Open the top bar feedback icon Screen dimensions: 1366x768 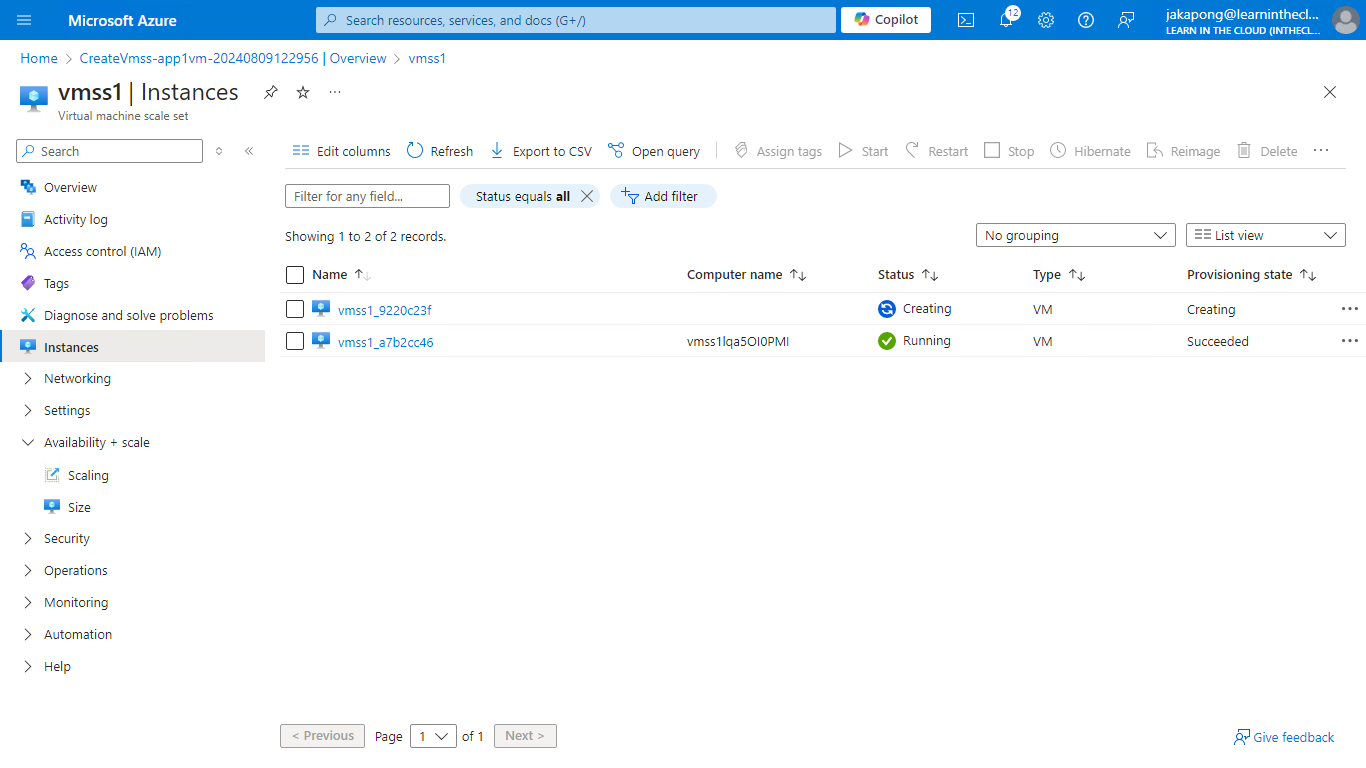click(x=1126, y=20)
